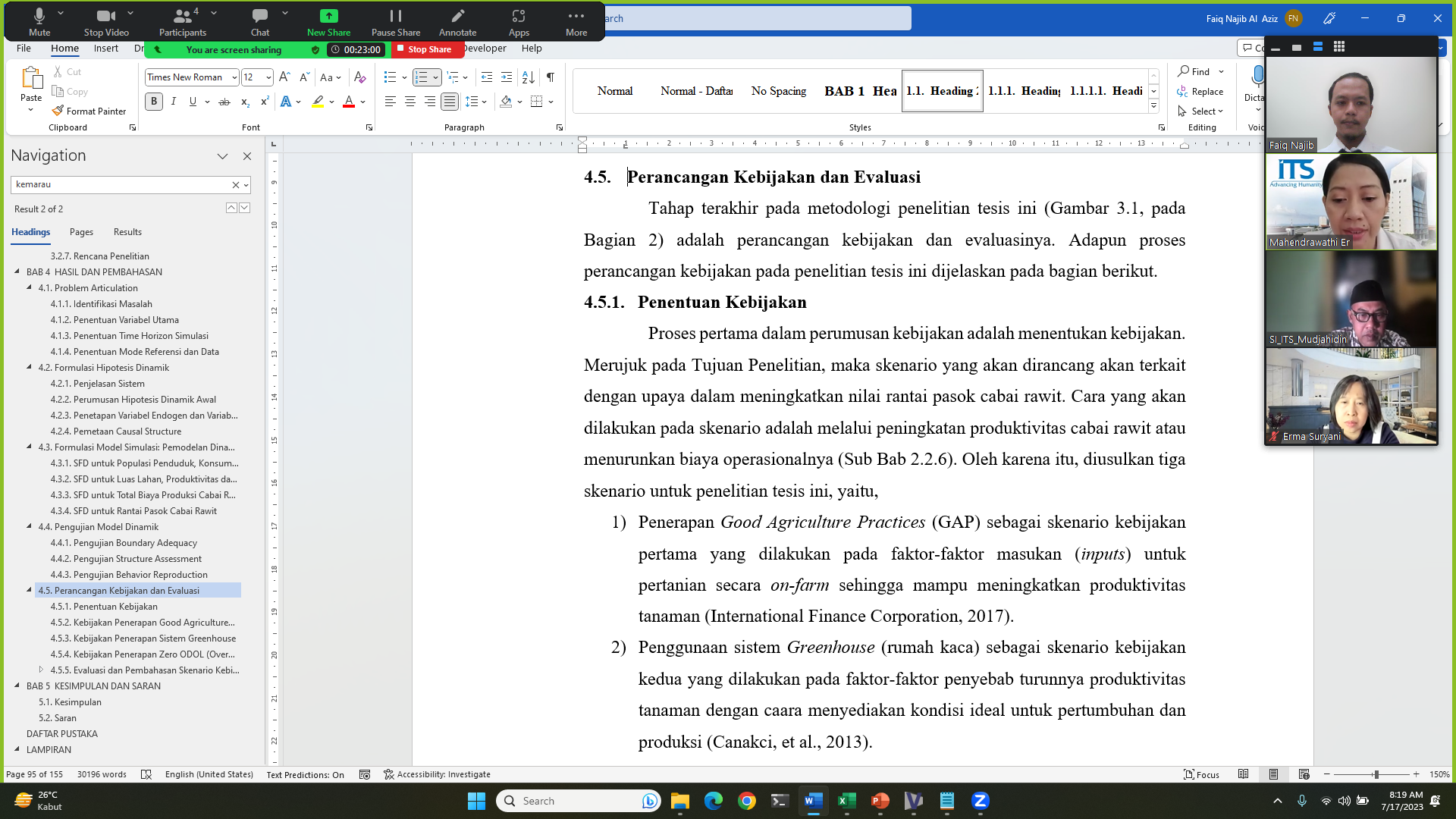
Task: Click the red Stop Share button
Action: (426, 49)
